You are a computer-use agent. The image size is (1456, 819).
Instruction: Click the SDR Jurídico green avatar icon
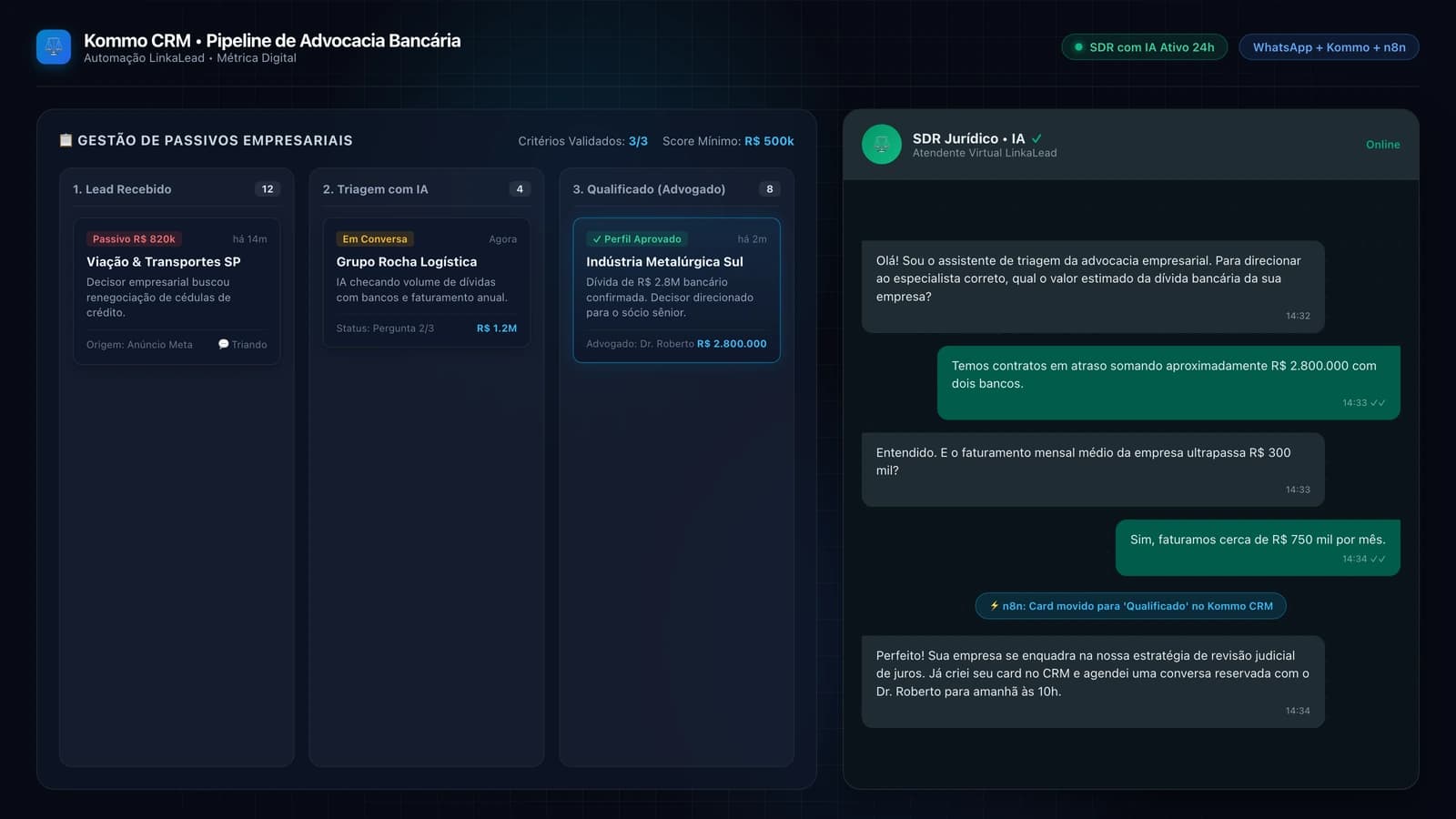882,144
